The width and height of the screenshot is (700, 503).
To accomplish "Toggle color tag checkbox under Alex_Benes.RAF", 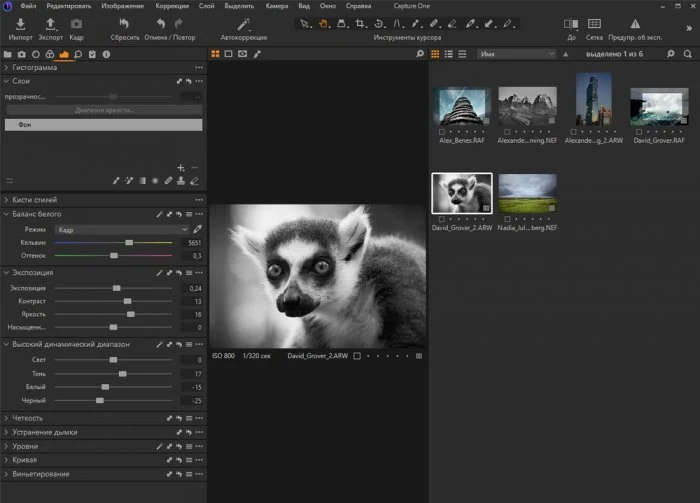I will coord(442,132).
